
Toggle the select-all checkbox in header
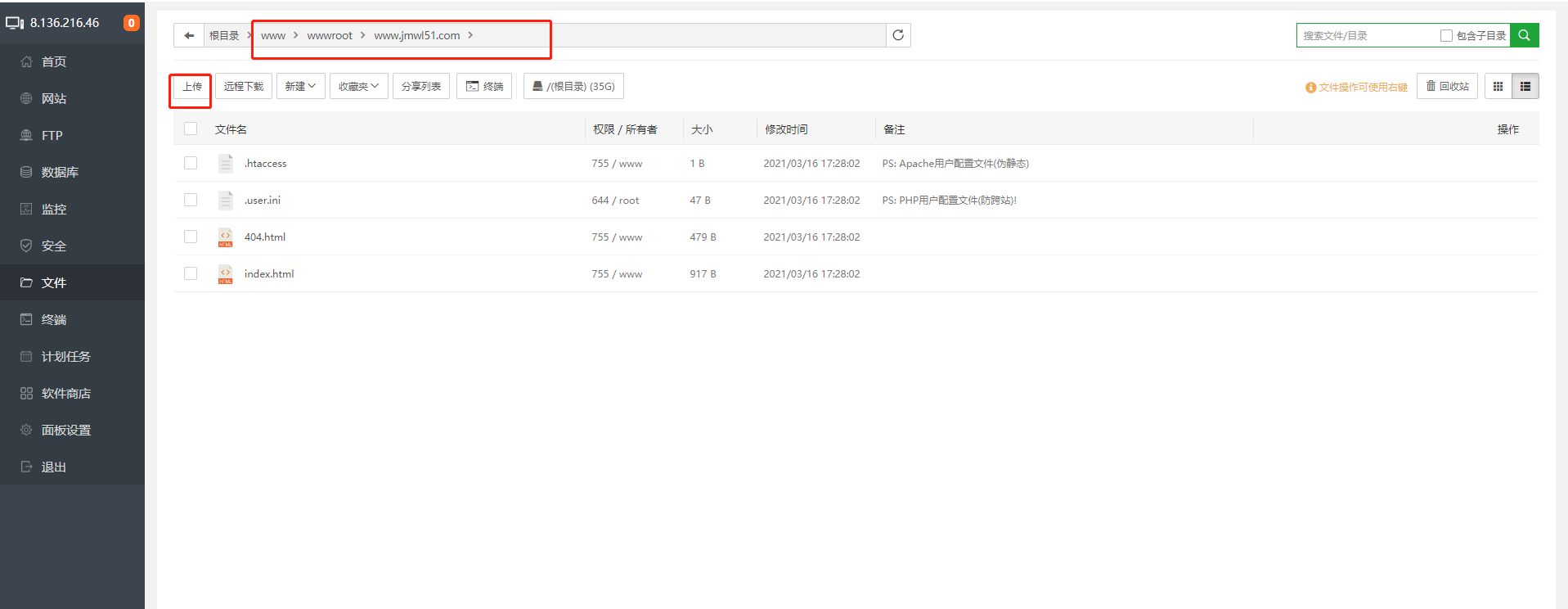[191, 129]
